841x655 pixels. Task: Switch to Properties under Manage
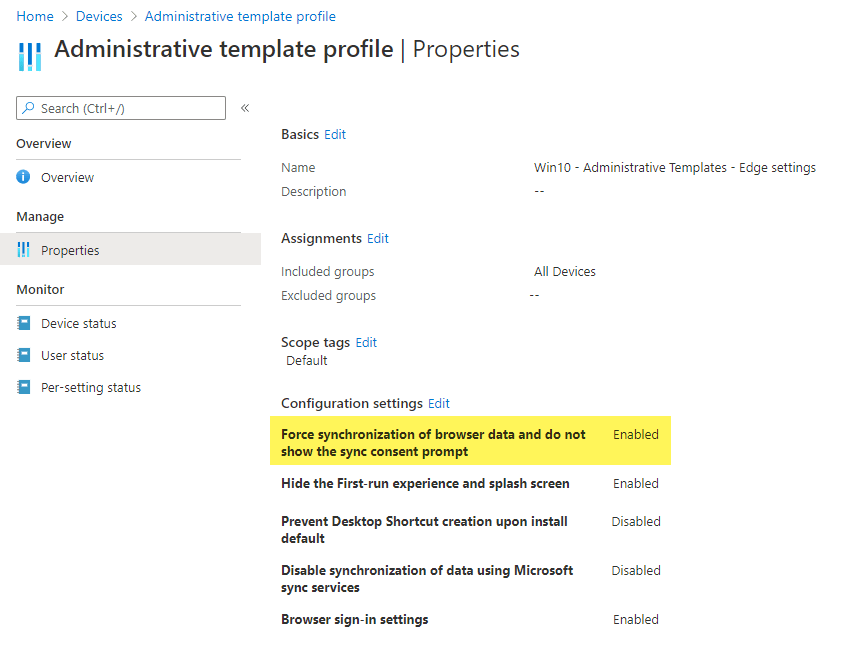(72, 250)
